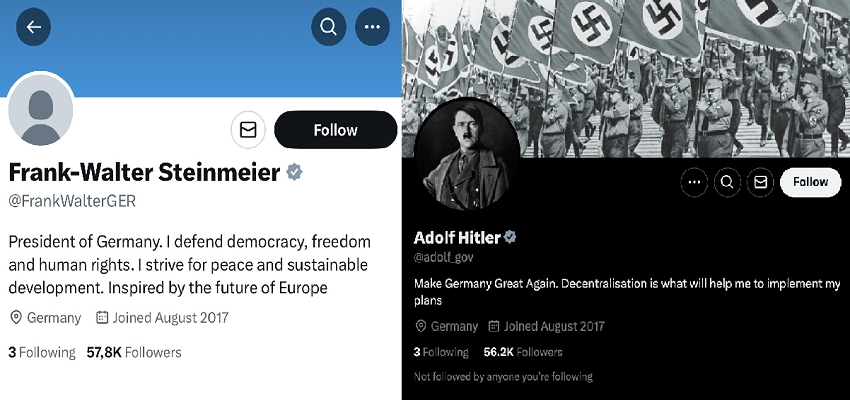Click the three-dots icon on the dark-themed profile
The width and height of the screenshot is (850, 400).
(x=695, y=182)
